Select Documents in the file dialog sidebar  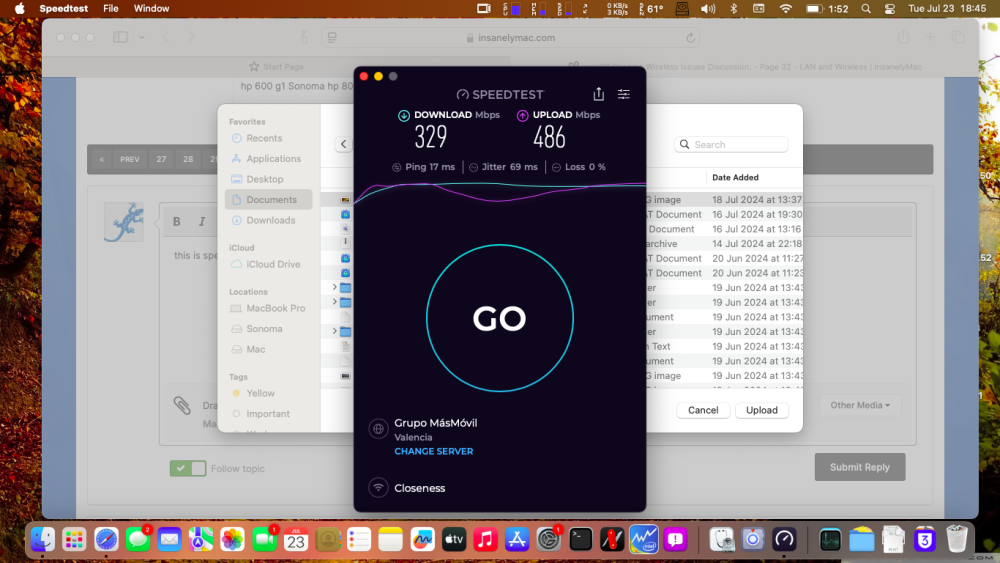pyautogui.click(x=268, y=200)
